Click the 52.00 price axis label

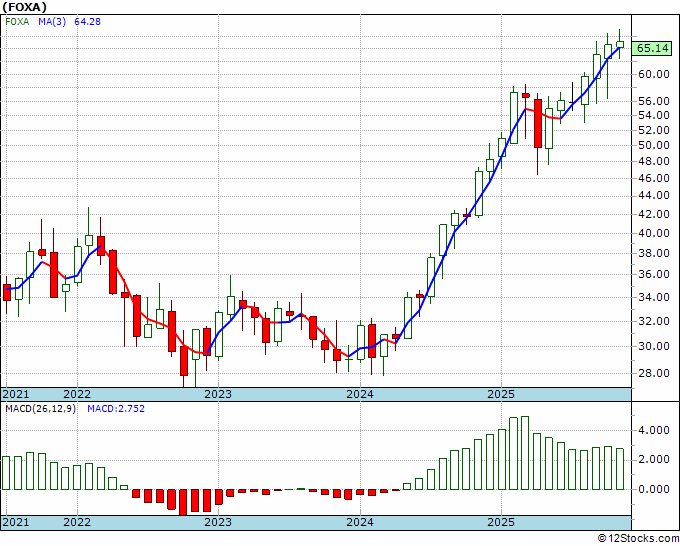click(654, 130)
